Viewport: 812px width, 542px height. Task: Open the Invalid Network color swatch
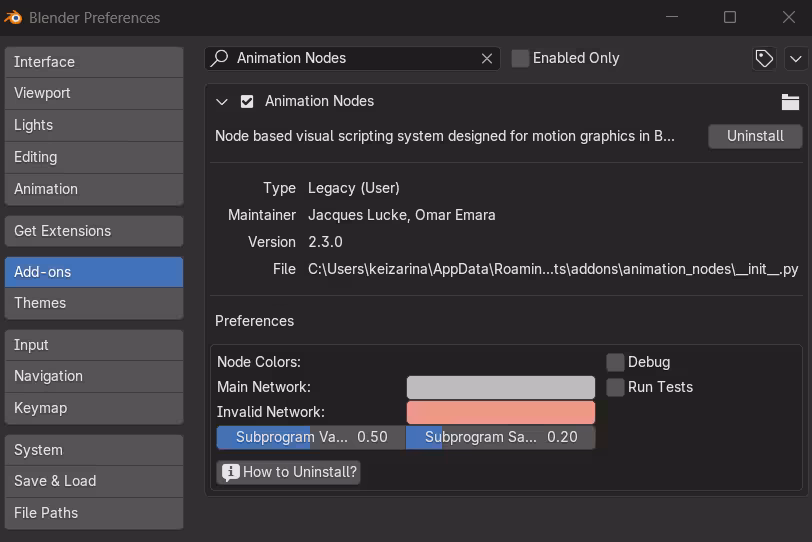501,412
